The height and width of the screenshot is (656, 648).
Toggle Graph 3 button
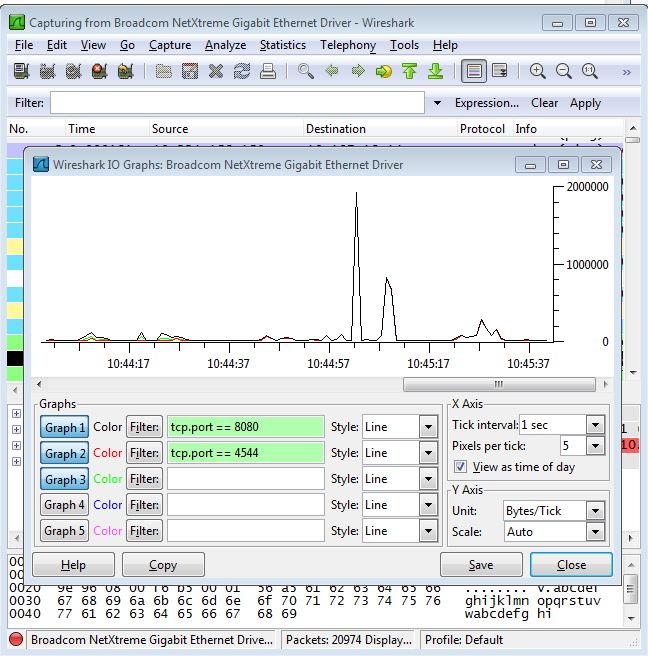(64, 479)
